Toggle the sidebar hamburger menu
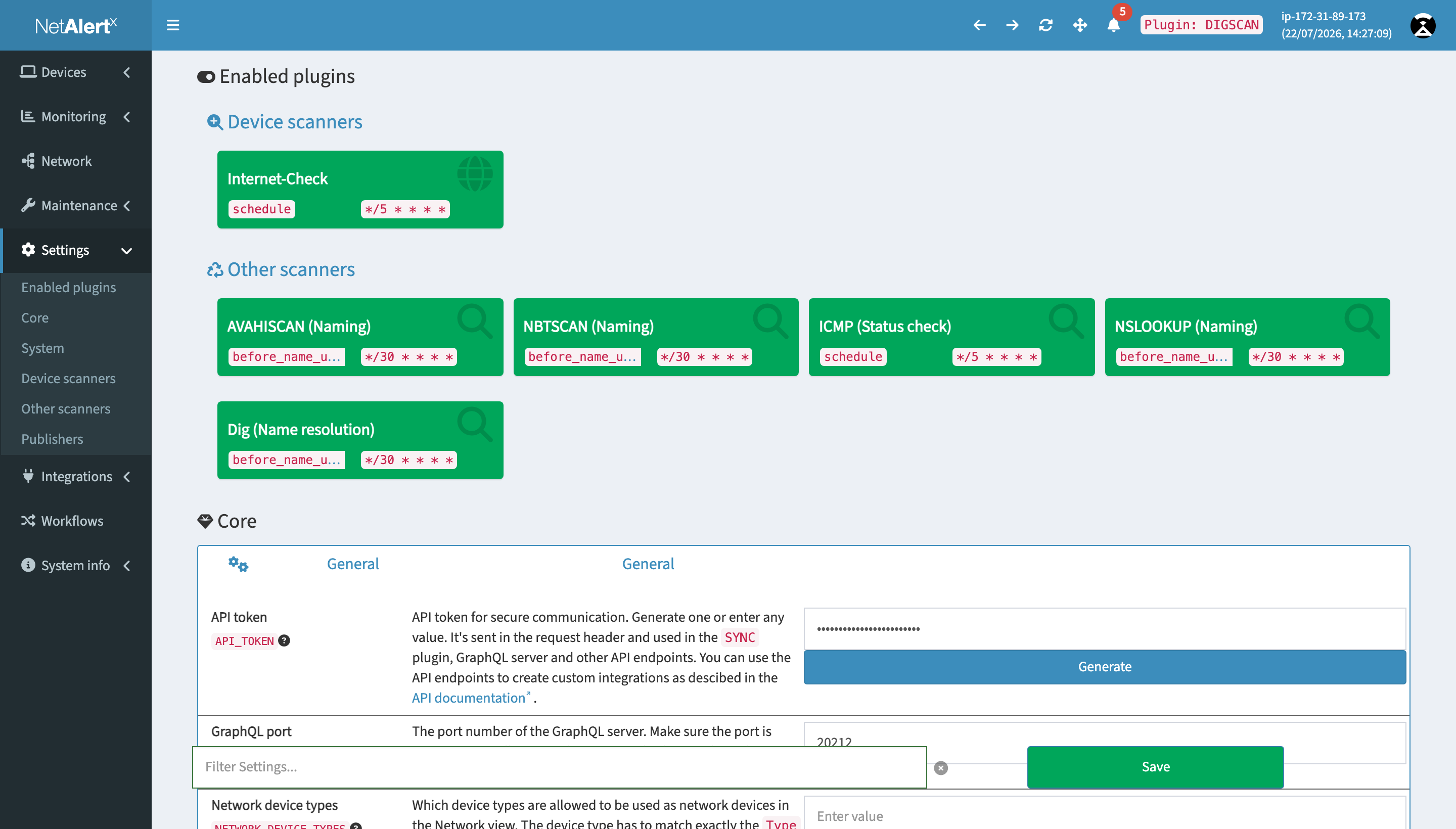 pos(172,25)
